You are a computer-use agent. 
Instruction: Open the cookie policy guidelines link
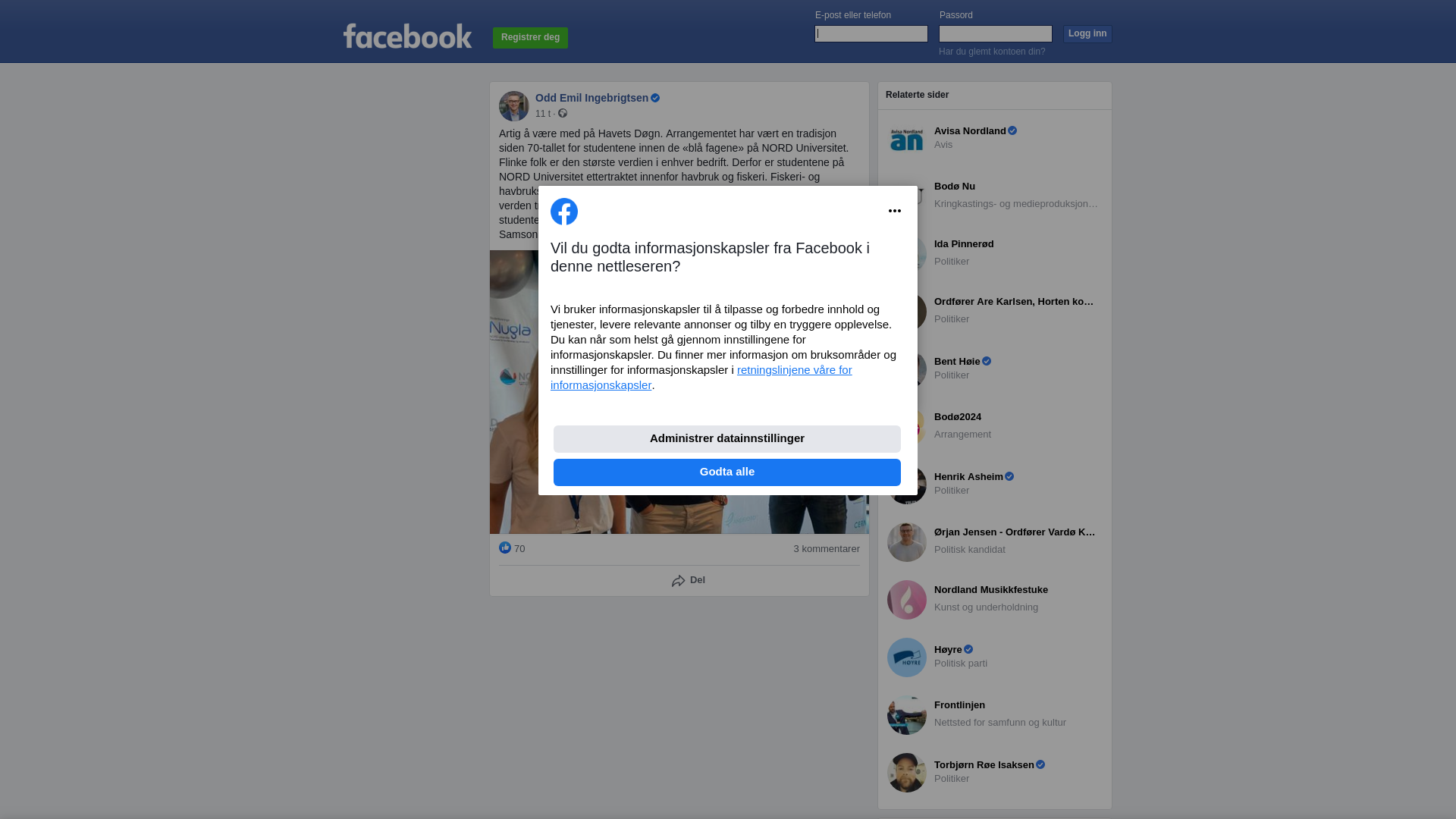(x=701, y=378)
